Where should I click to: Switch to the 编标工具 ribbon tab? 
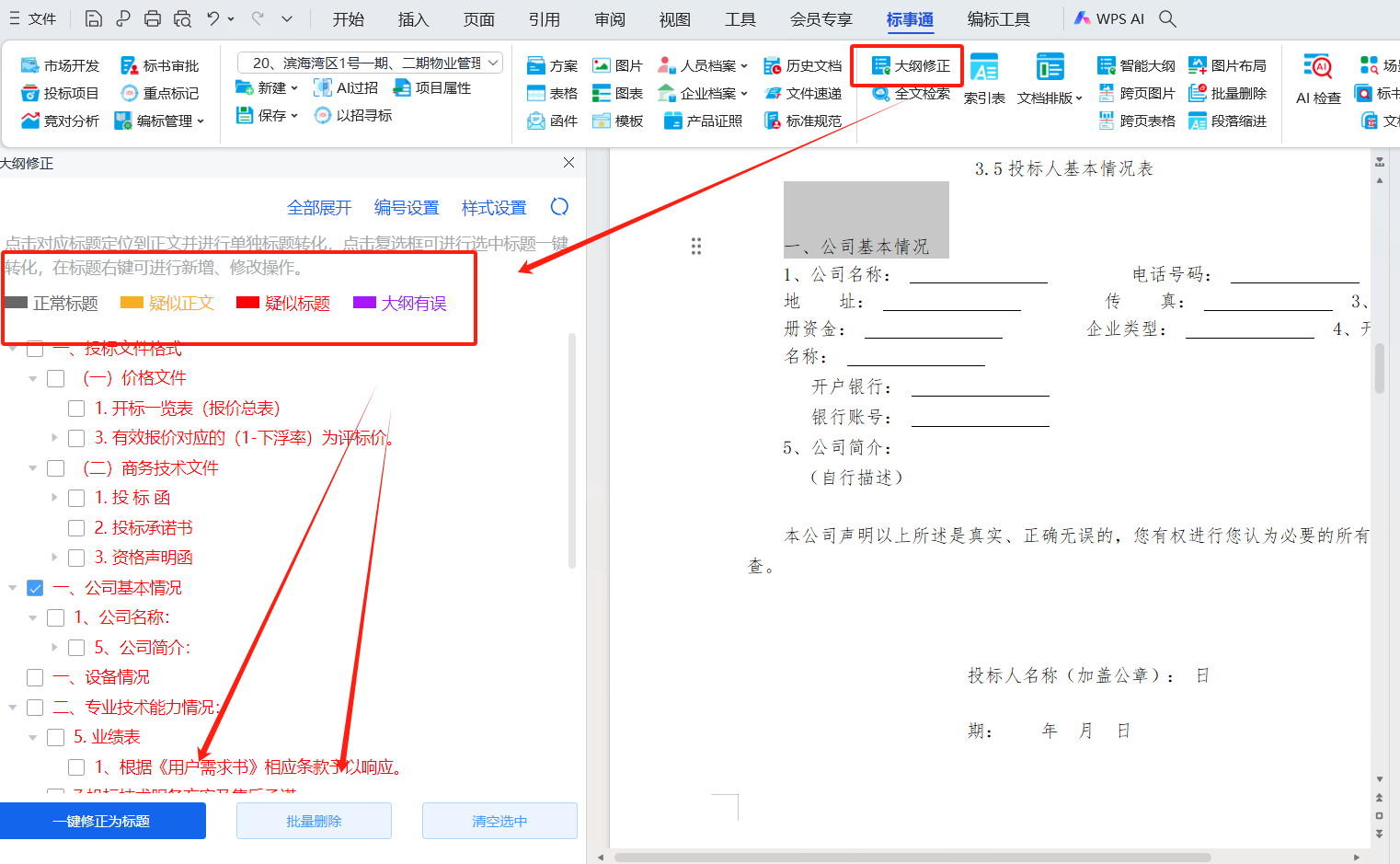[998, 19]
